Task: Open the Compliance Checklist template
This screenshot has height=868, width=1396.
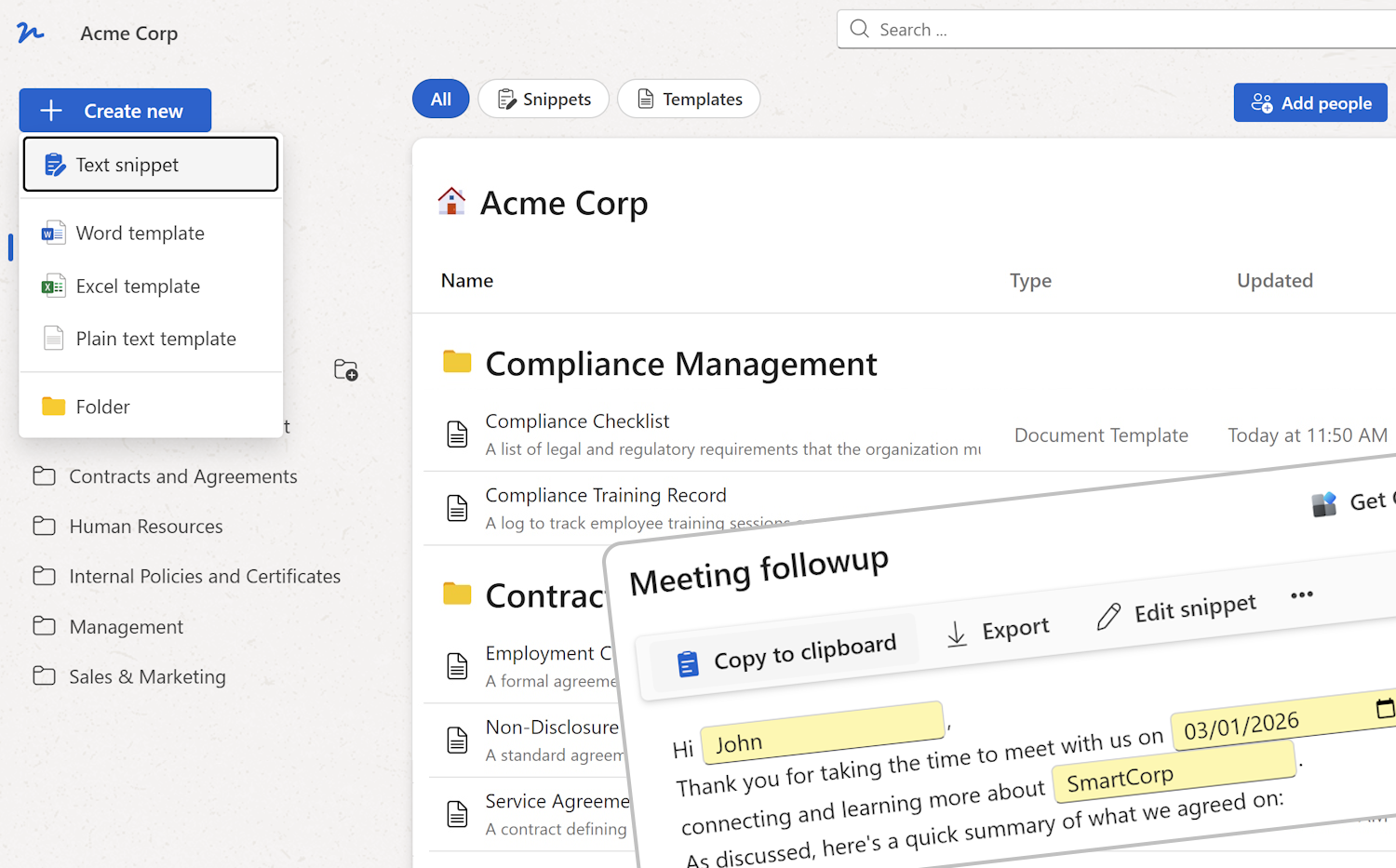Action: click(577, 421)
